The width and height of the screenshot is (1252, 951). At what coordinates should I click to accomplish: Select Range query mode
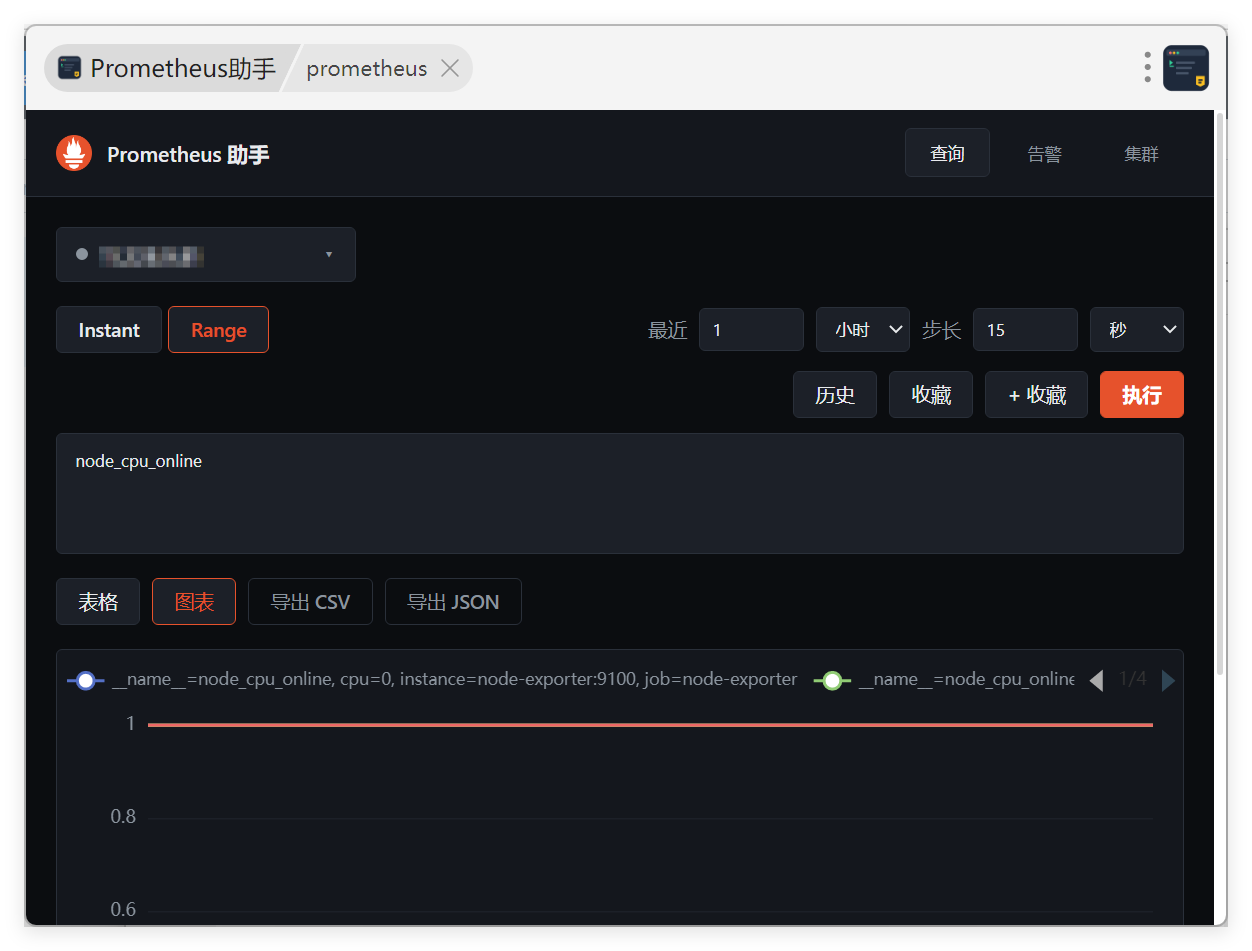(x=219, y=330)
